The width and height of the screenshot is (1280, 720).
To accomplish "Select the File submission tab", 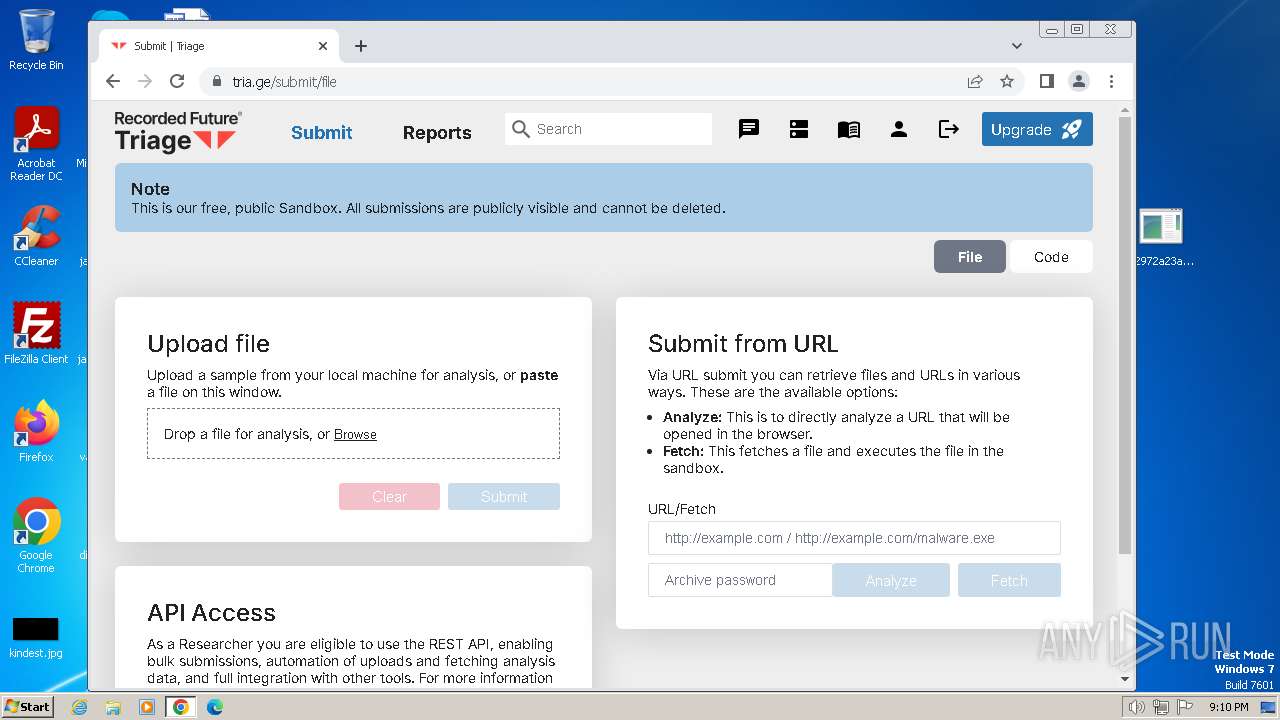I will click(970, 257).
